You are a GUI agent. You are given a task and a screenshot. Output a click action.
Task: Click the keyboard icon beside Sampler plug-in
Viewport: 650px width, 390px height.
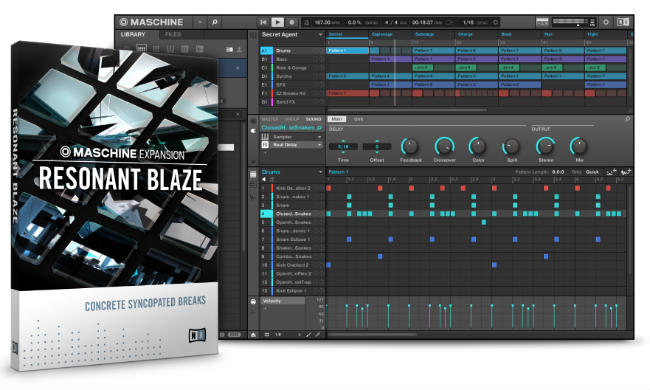pyautogui.click(x=265, y=137)
